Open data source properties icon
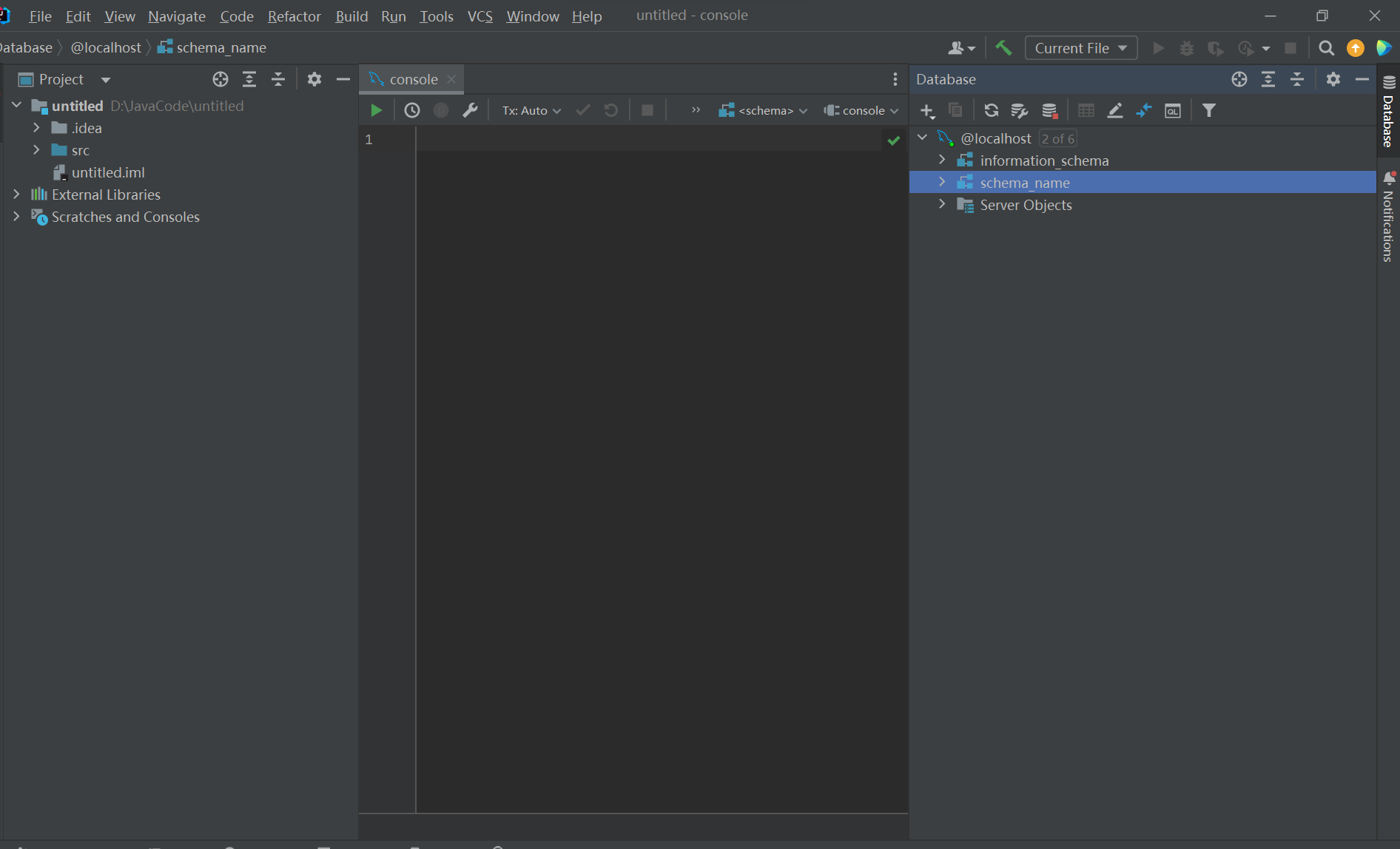This screenshot has width=1400, height=849. [1020, 110]
